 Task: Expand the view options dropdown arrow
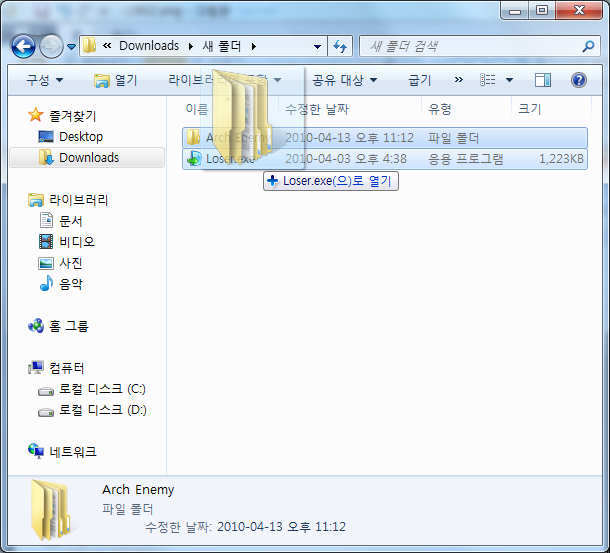coord(509,80)
